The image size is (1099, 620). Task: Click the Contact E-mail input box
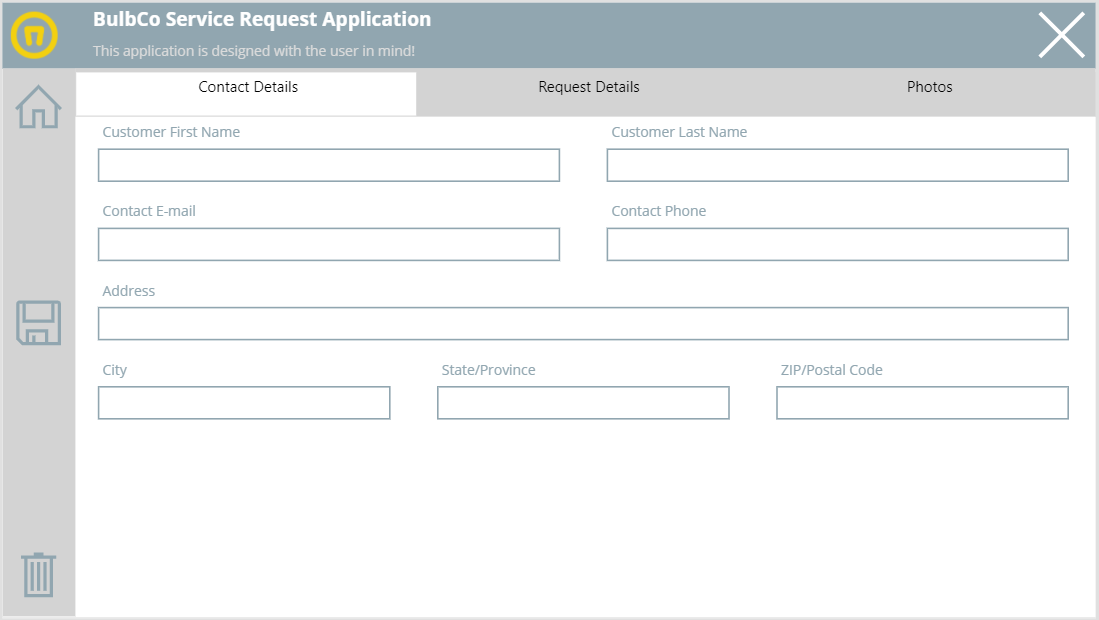point(328,244)
